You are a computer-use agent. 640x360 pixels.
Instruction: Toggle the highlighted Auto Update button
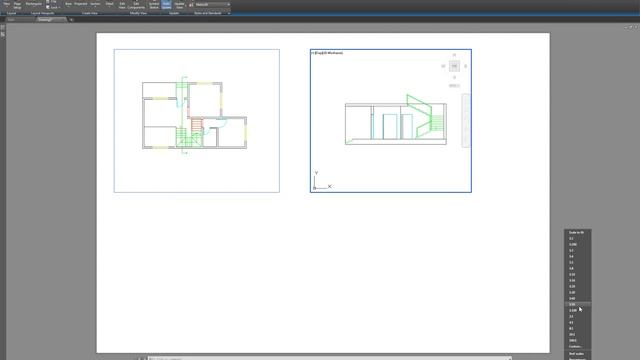tap(166, 5)
